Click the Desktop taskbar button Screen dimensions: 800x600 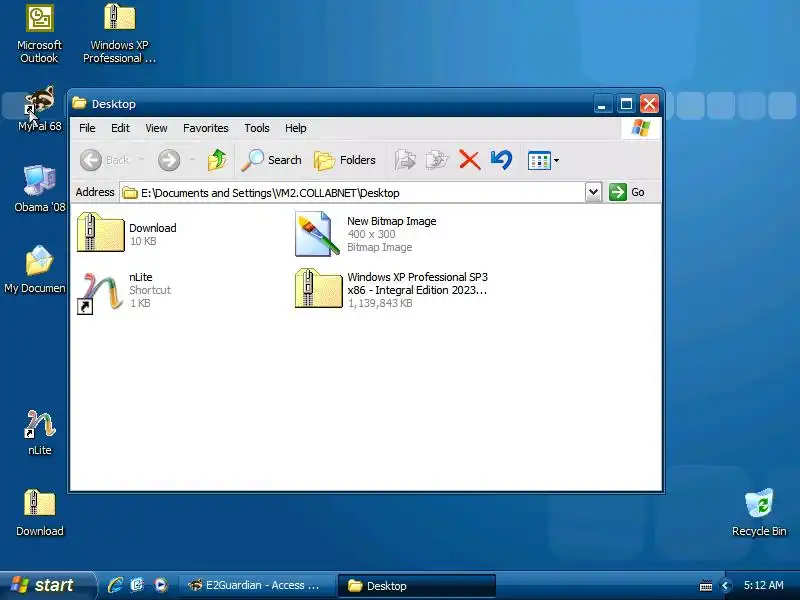coord(416,586)
